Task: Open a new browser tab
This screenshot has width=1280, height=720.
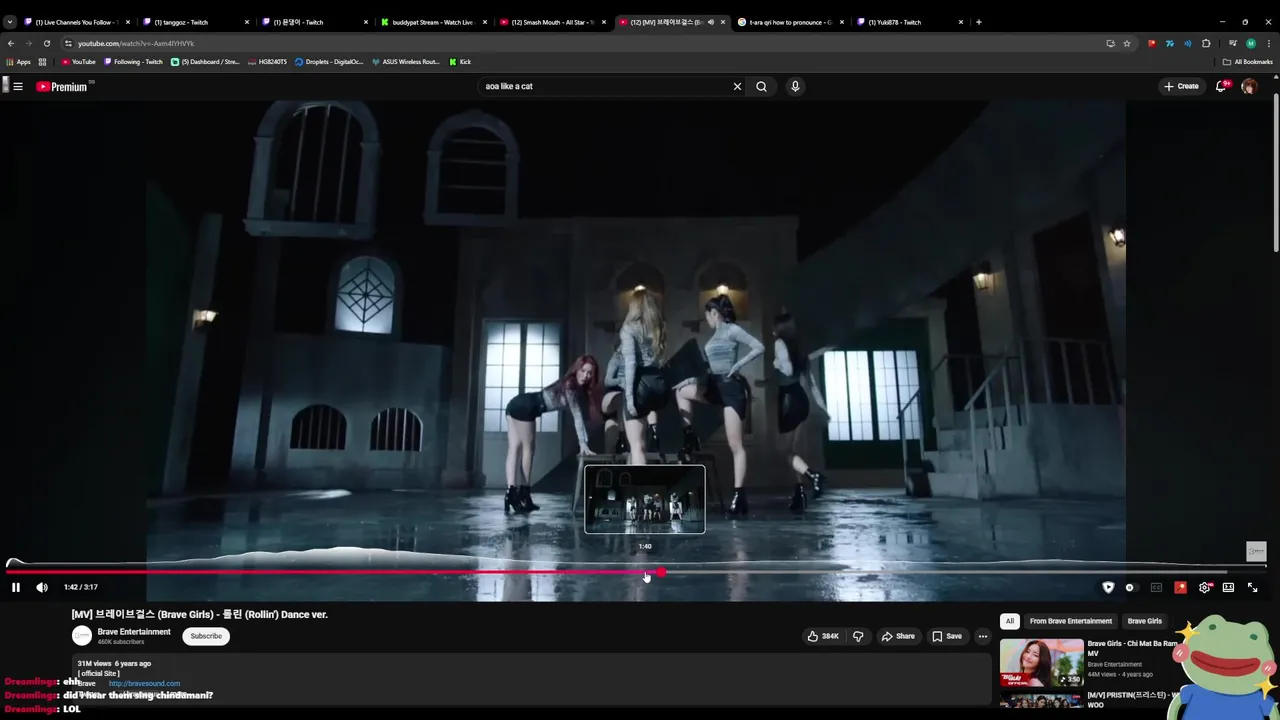Action: (x=978, y=22)
